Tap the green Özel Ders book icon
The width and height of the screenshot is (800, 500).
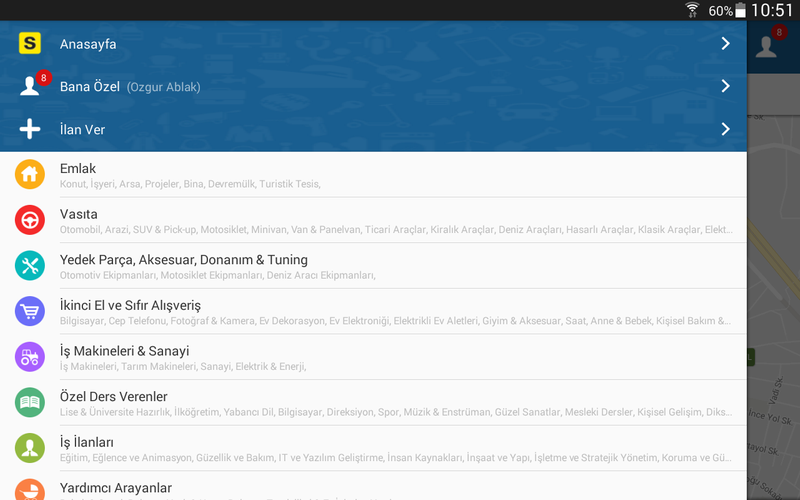click(x=30, y=403)
